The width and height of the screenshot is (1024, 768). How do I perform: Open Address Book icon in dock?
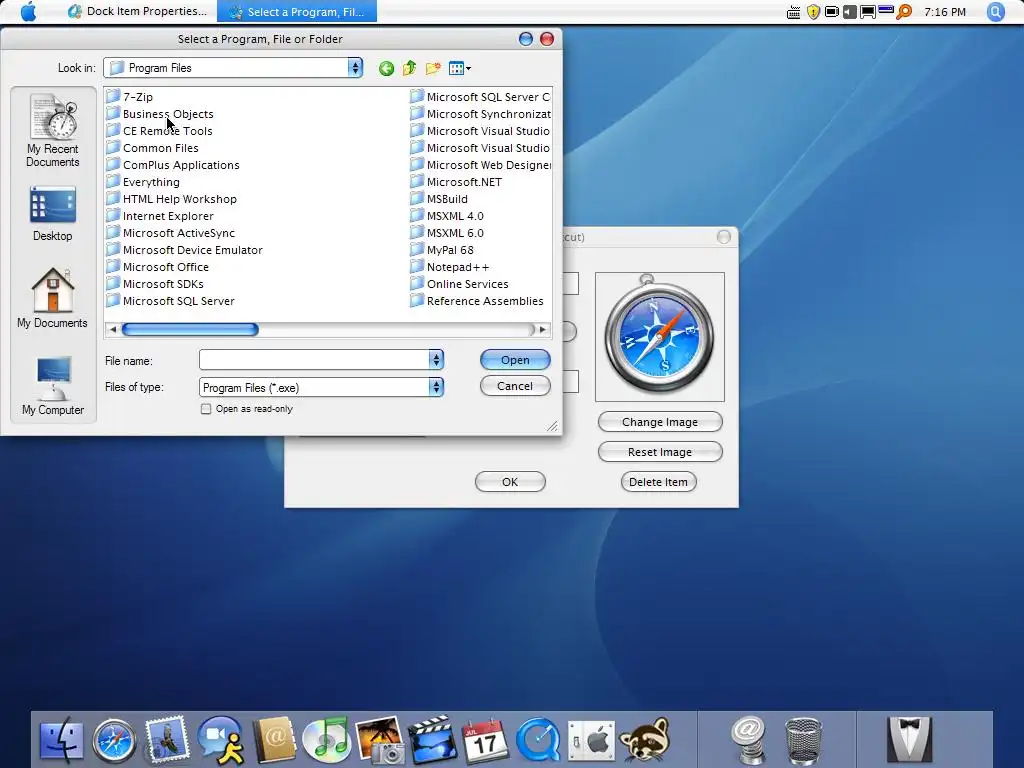click(x=274, y=740)
